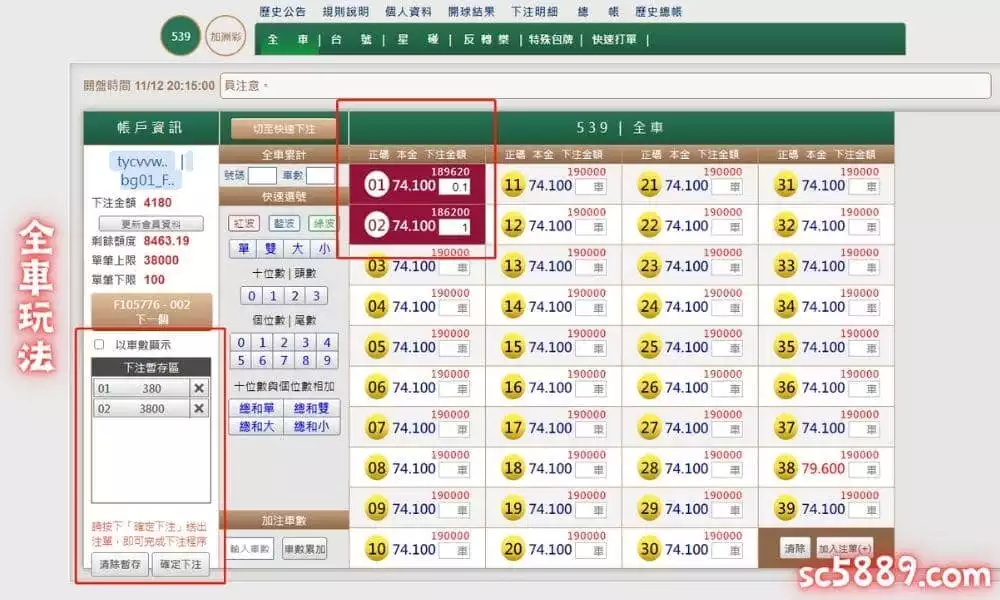Toggle the 總和小 sum filter
Image resolution: width=1000 pixels, height=600 pixels.
(311, 426)
